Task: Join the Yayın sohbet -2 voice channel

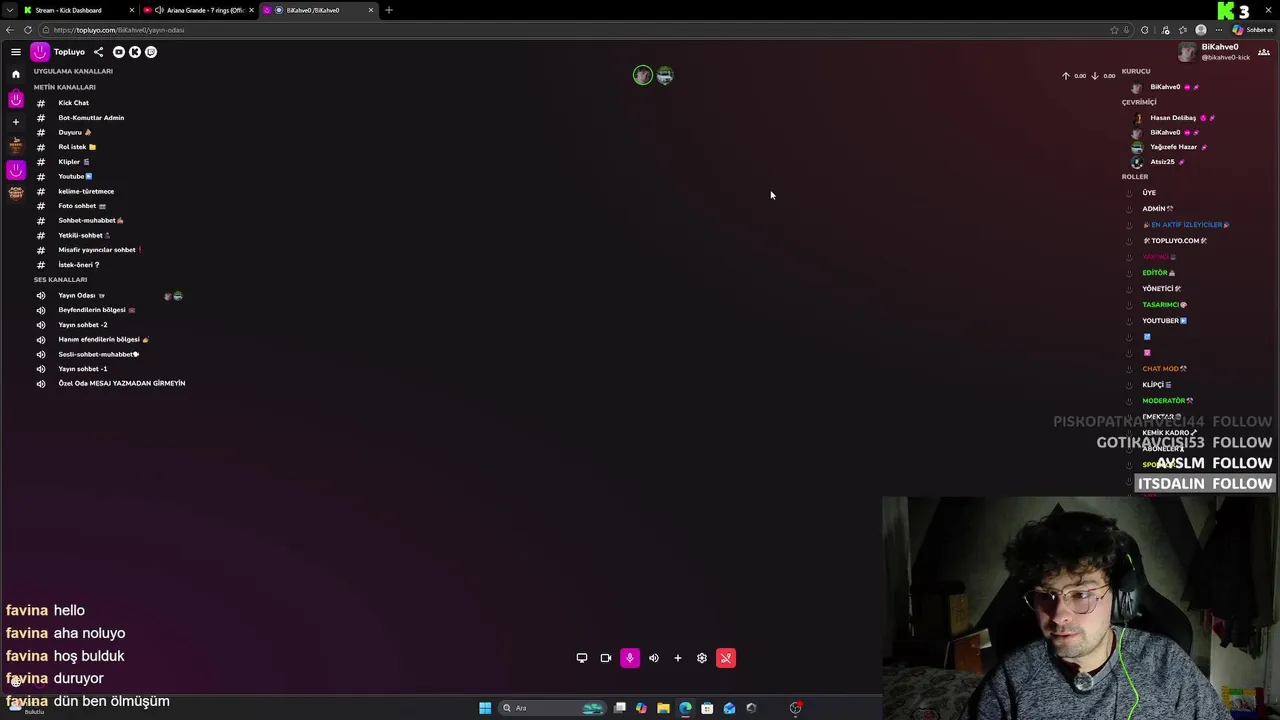Action: [x=83, y=325]
